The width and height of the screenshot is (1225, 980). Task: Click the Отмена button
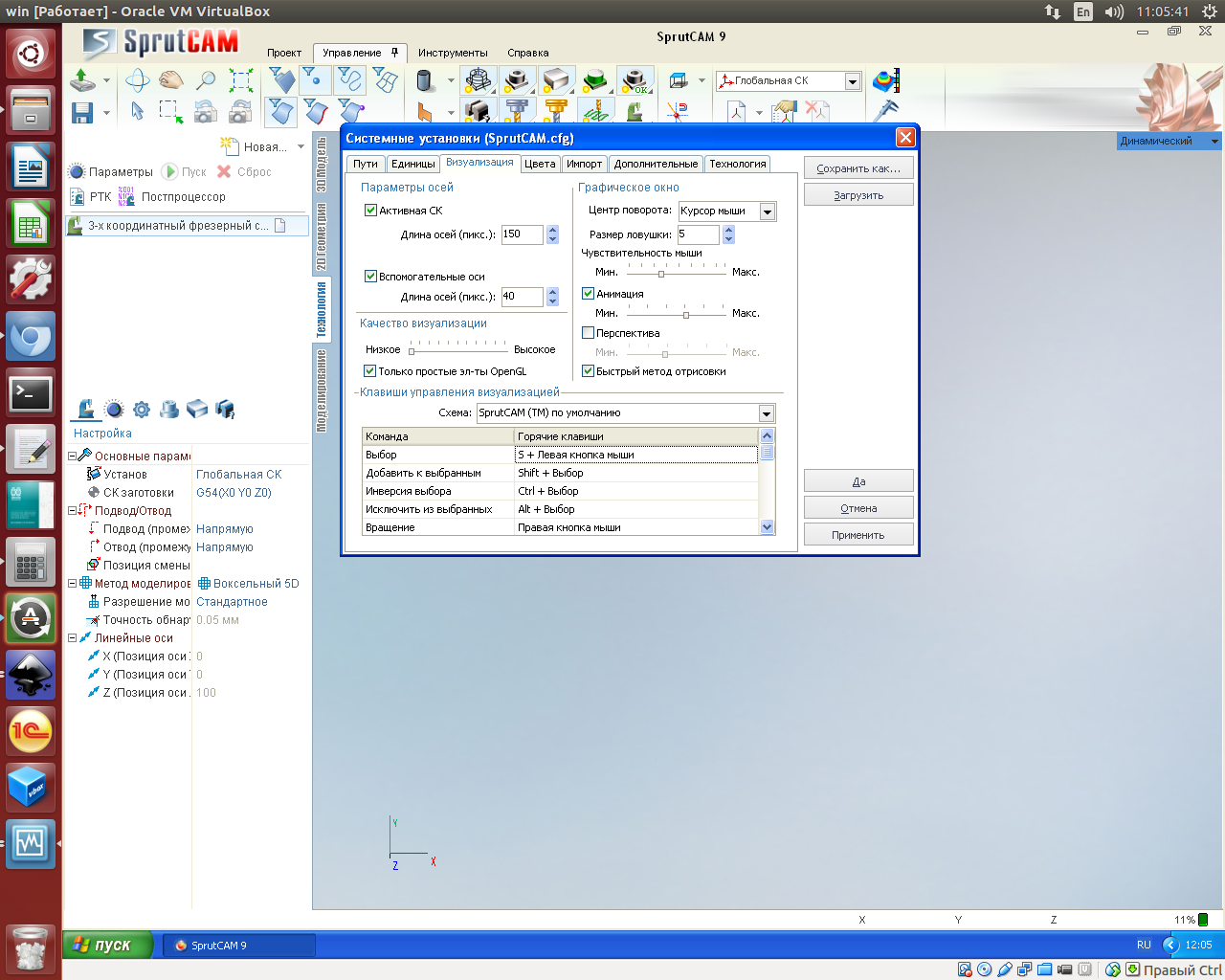pos(858,508)
